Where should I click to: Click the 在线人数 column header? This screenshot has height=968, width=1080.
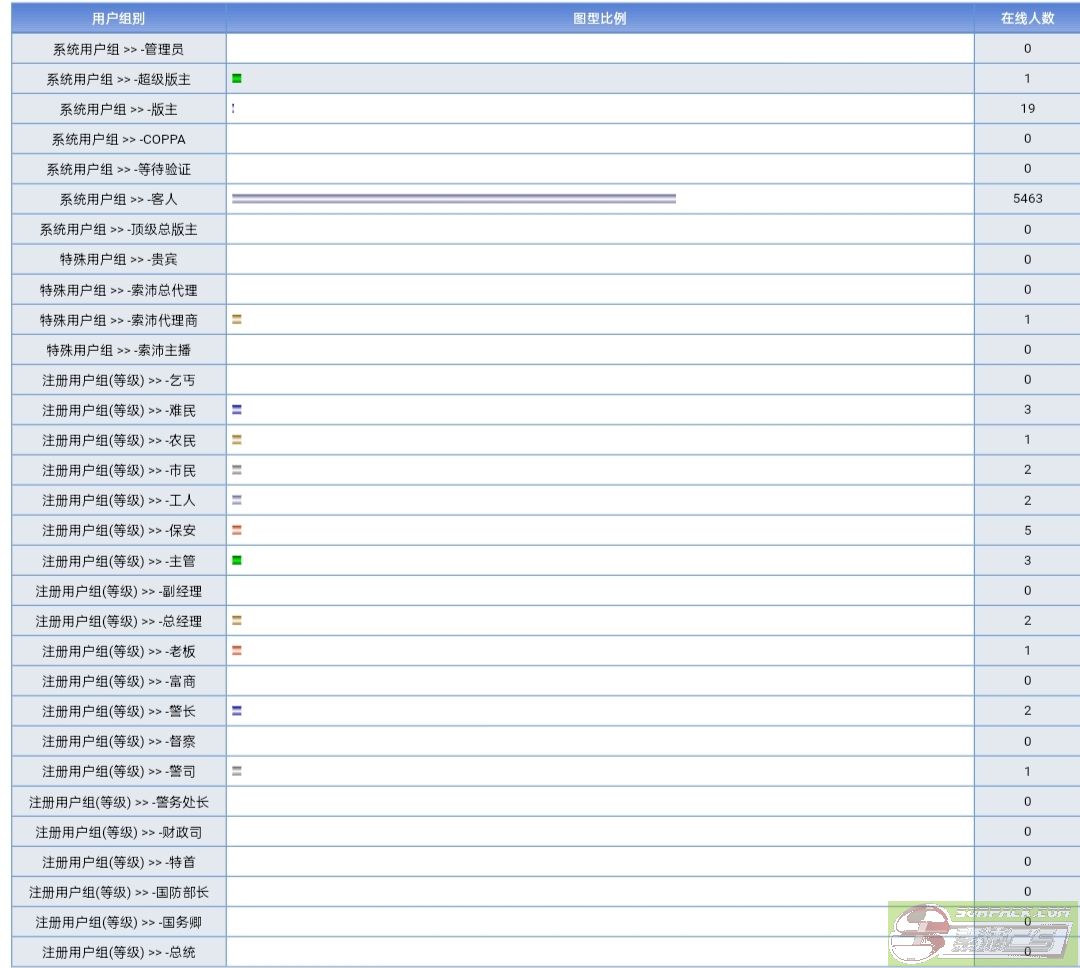(1027, 19)
